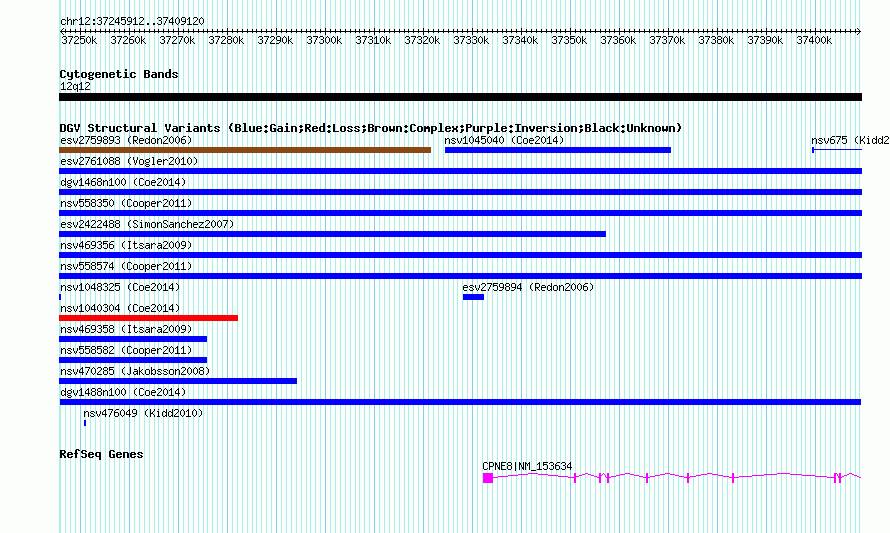This screenshot has height=533, width=890.
Task: Select the small esv2759894 blue bar
Action: (473, 297)
